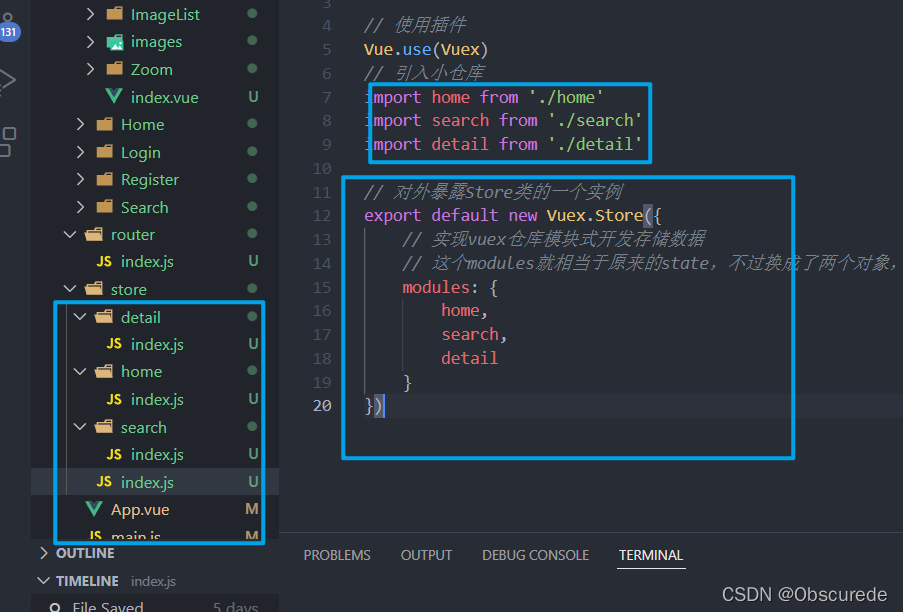
Task: Switch to the DEBUG CONSOLE tab
Action: coord(536,556)
